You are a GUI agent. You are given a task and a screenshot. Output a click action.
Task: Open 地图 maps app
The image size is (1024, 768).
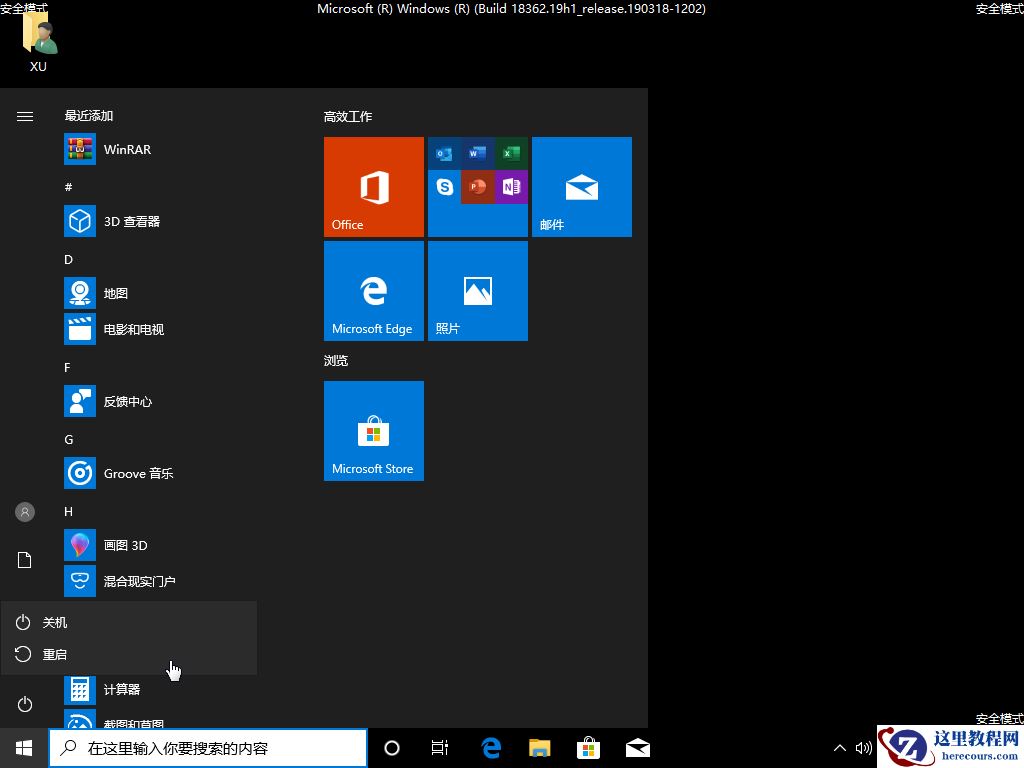click(x=115, y=294)
